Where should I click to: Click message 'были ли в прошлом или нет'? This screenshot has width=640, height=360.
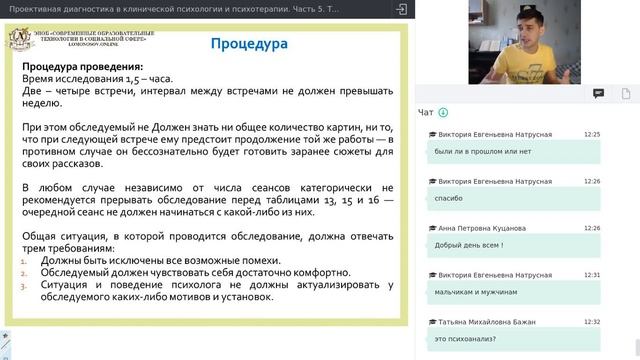pyautogui.click(x=513, y=152)
